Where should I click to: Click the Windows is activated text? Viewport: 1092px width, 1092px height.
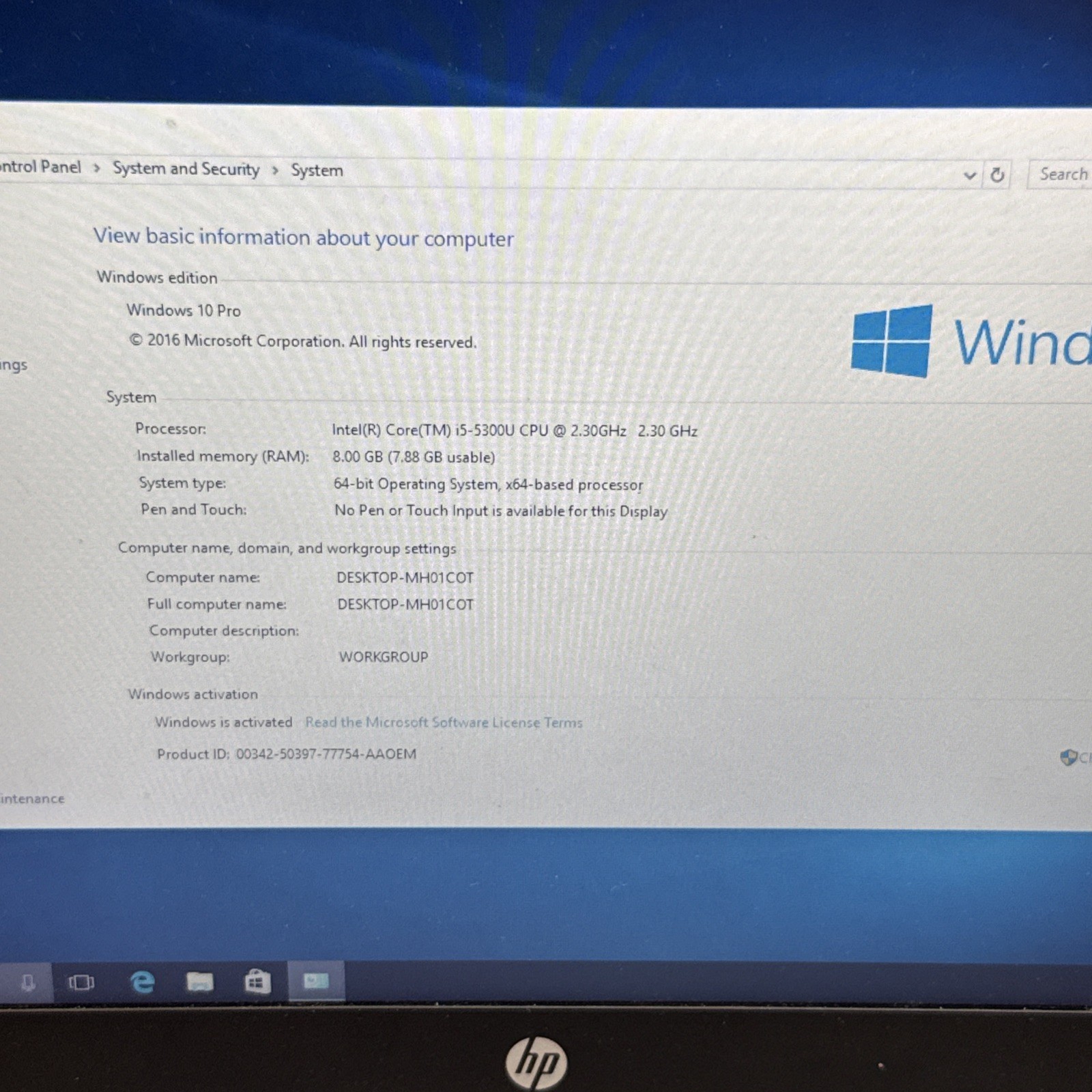point(223,722)
